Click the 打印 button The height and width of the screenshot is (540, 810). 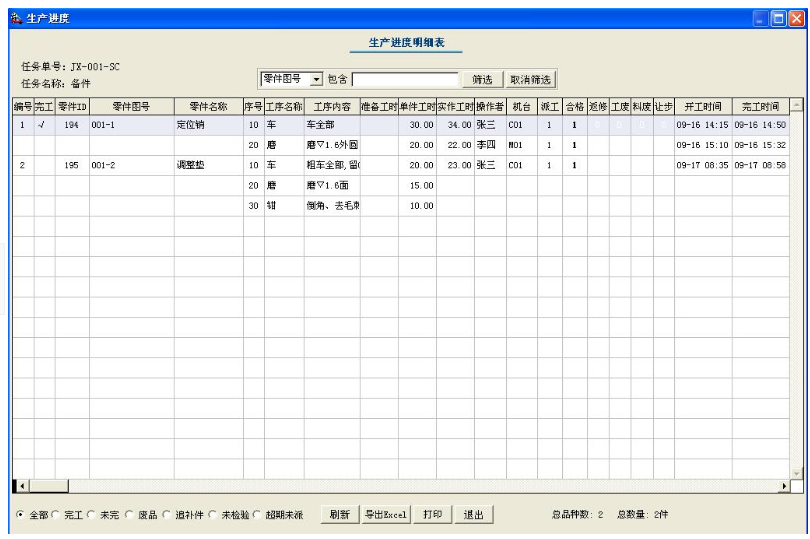433,515
